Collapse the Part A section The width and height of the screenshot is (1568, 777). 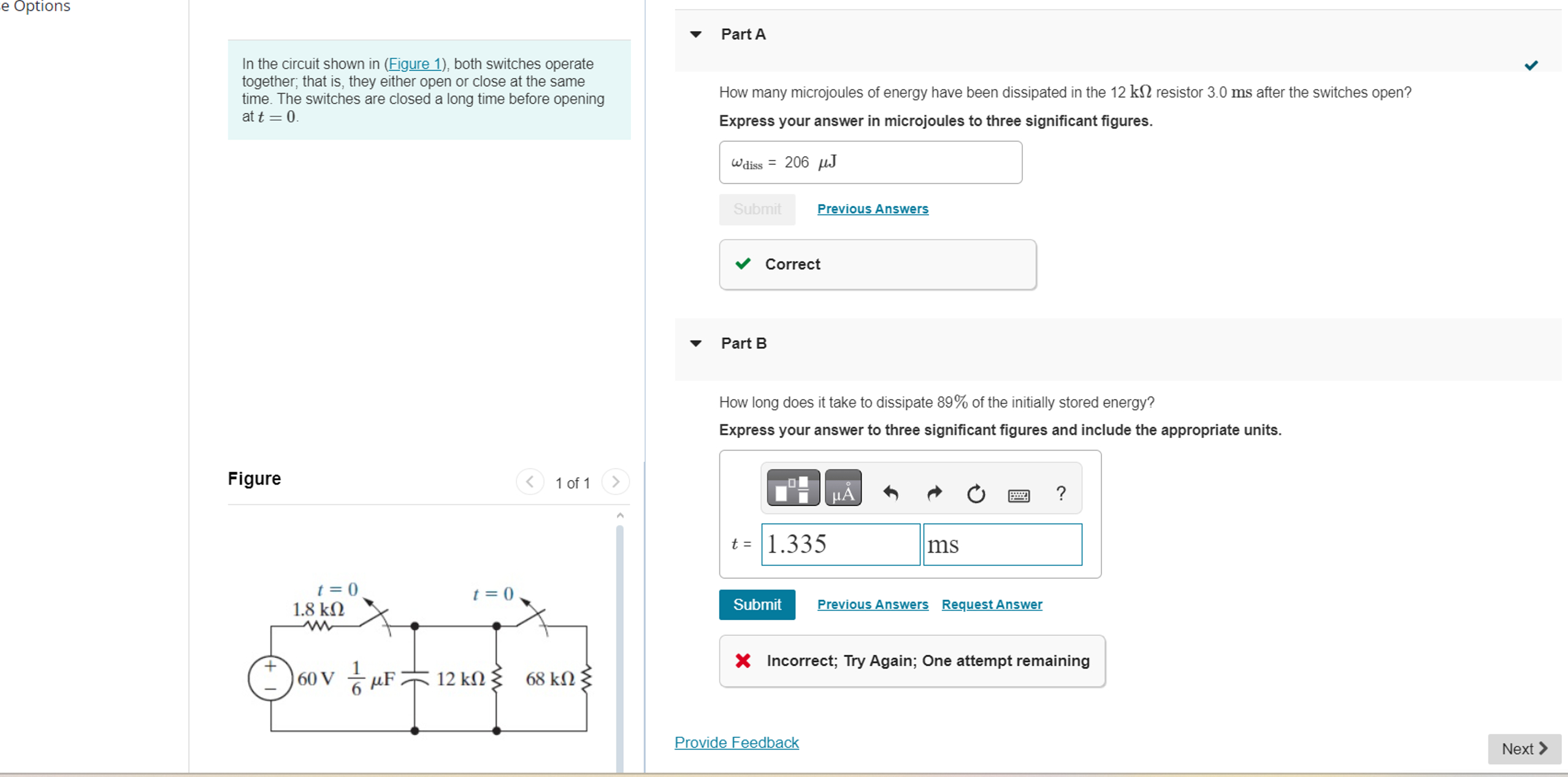click(x=696, y=34)
